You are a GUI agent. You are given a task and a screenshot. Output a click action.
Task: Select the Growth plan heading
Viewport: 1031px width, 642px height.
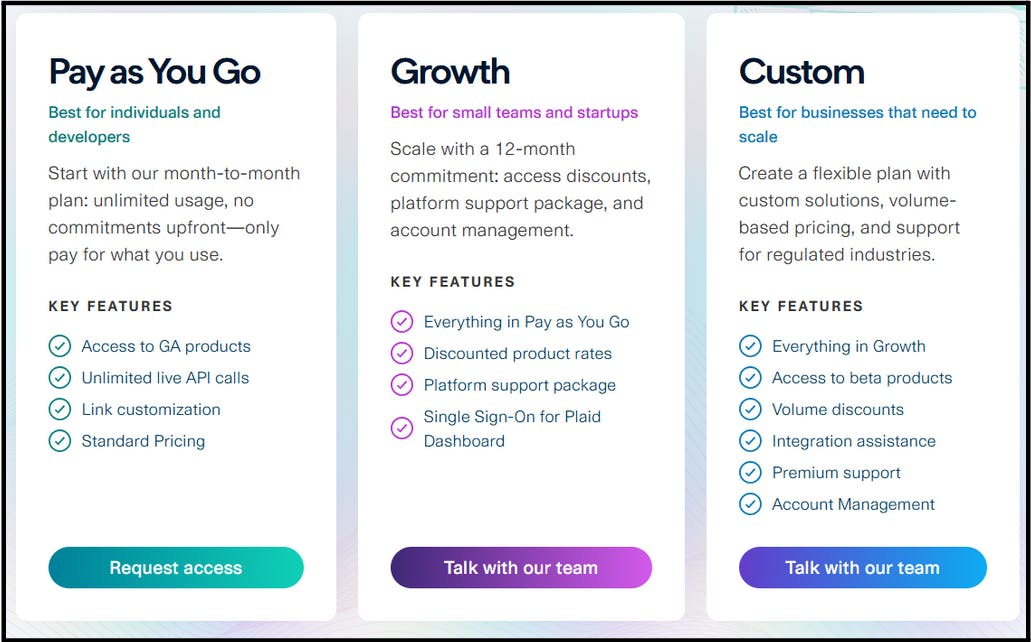point(450,71)
